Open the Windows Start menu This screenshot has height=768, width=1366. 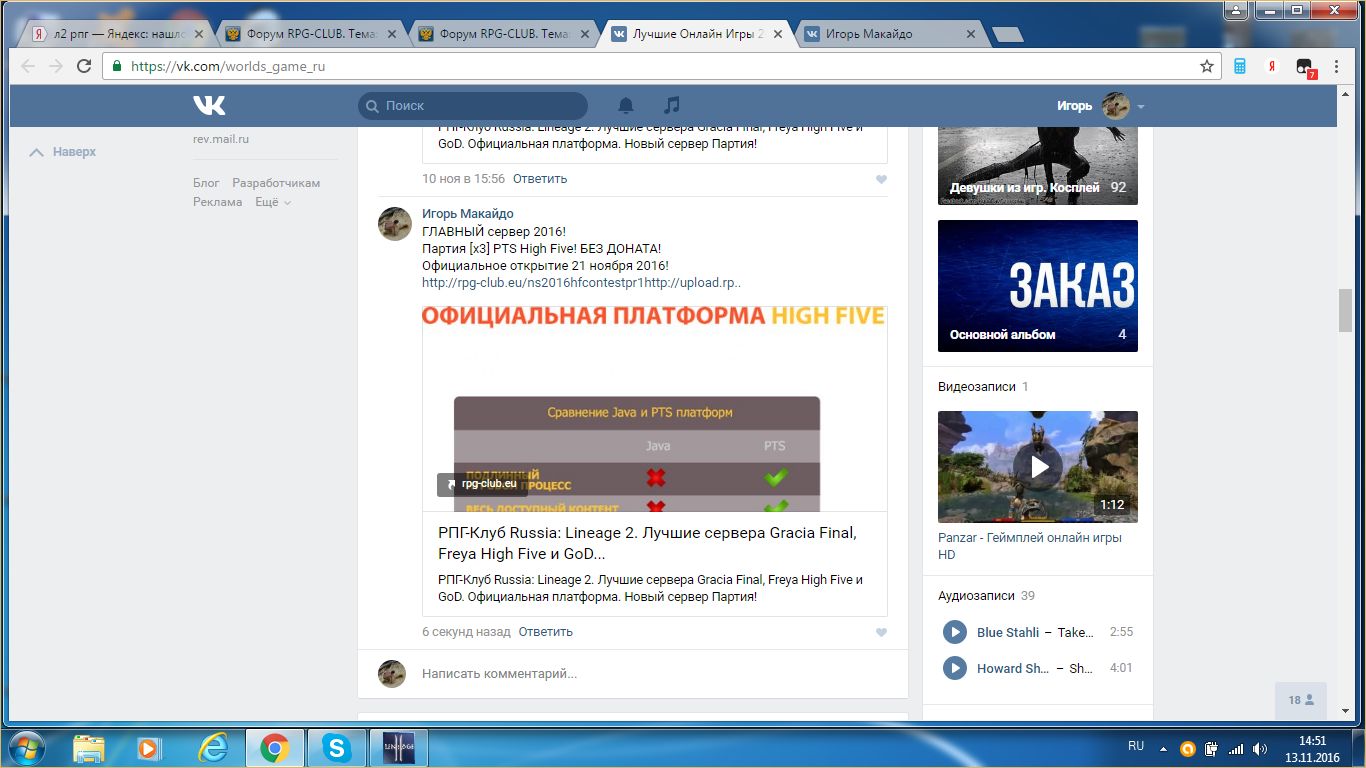click(26, 747)
